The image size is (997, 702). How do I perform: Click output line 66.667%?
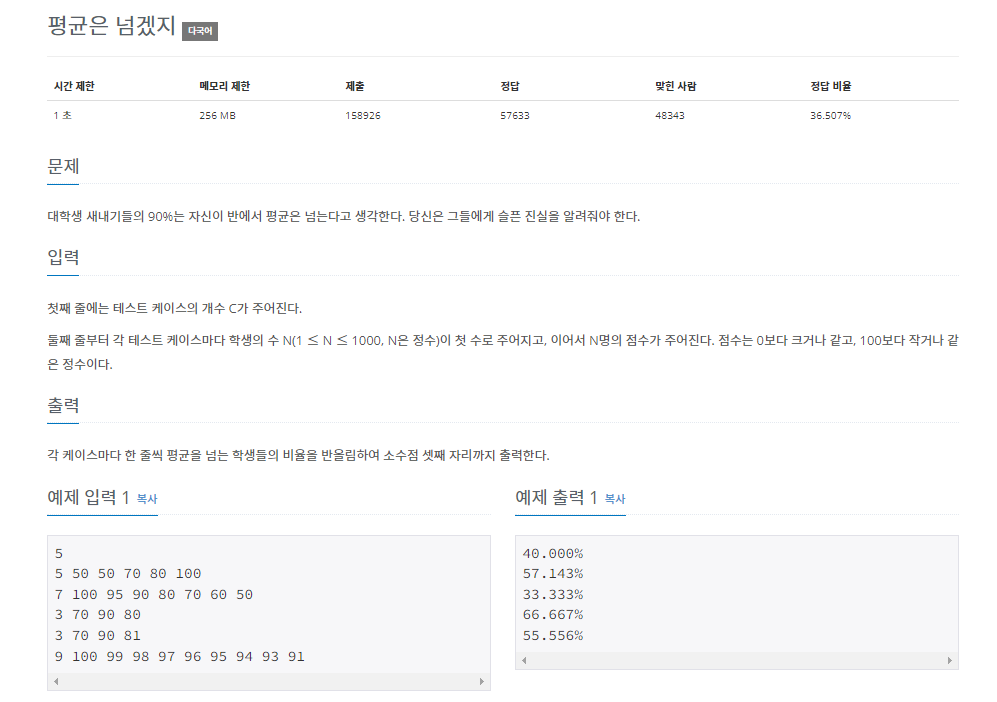tap(553, 616)
